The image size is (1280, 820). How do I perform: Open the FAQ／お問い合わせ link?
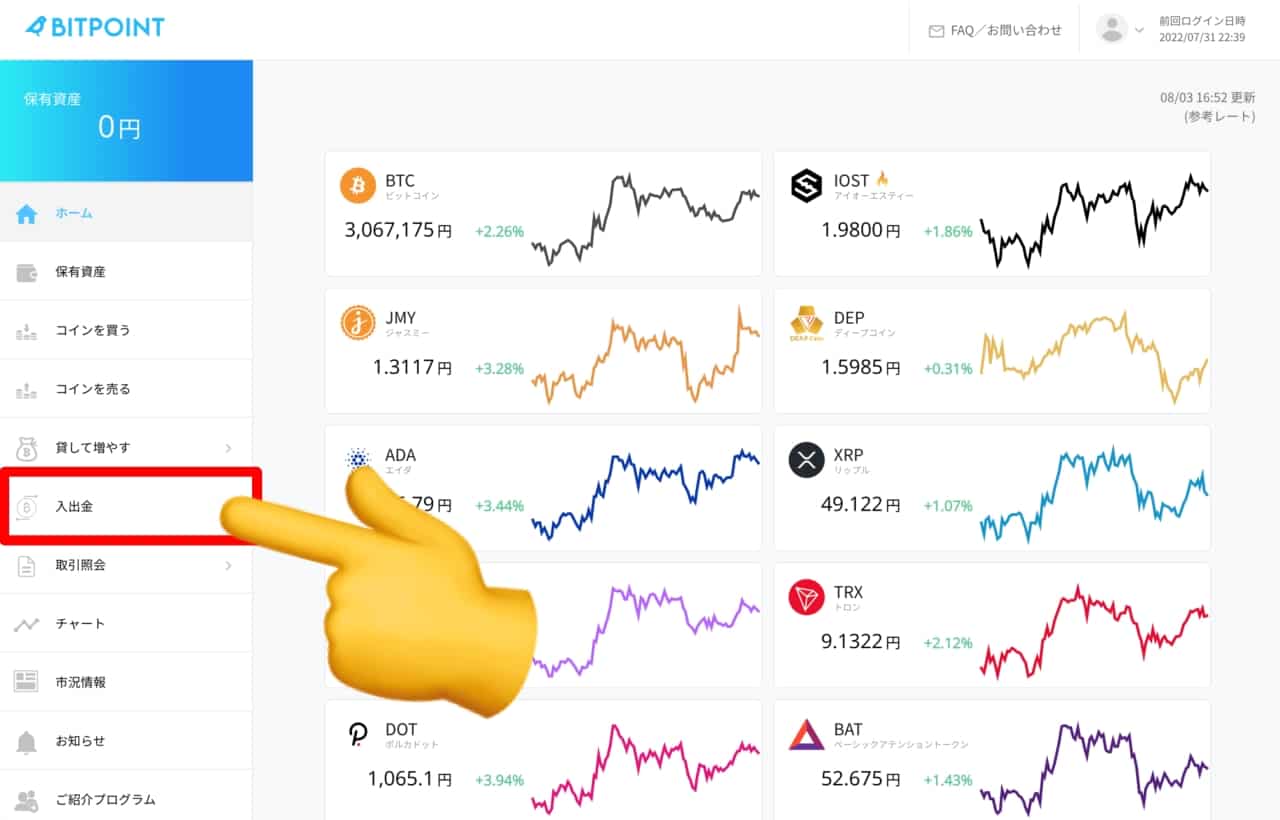pyautogui.click(x=995, y=31)
